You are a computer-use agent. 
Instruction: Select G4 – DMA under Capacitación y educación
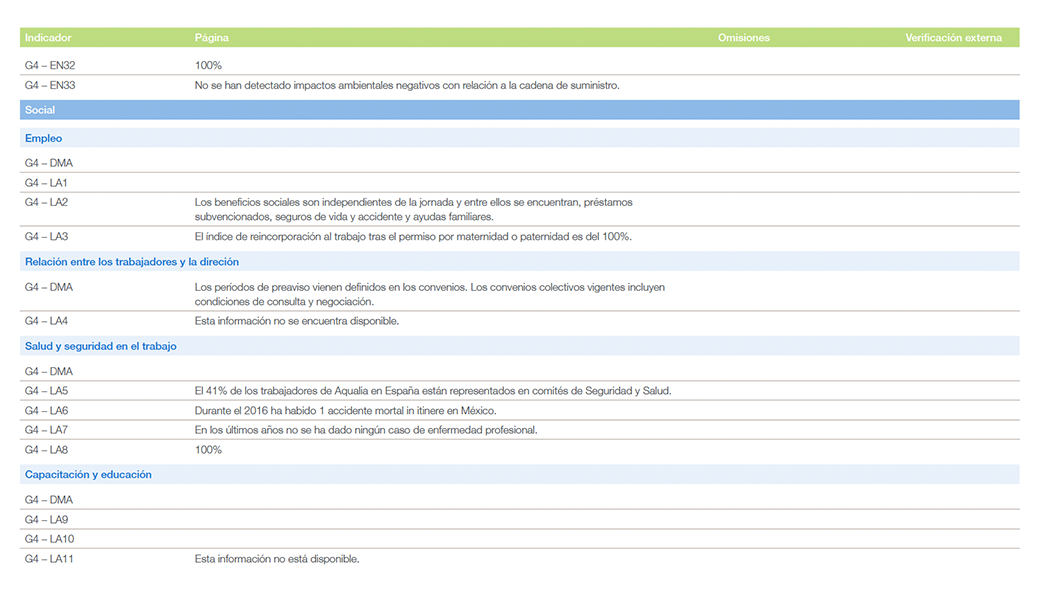pyautogui.click(x=48, y=500)
